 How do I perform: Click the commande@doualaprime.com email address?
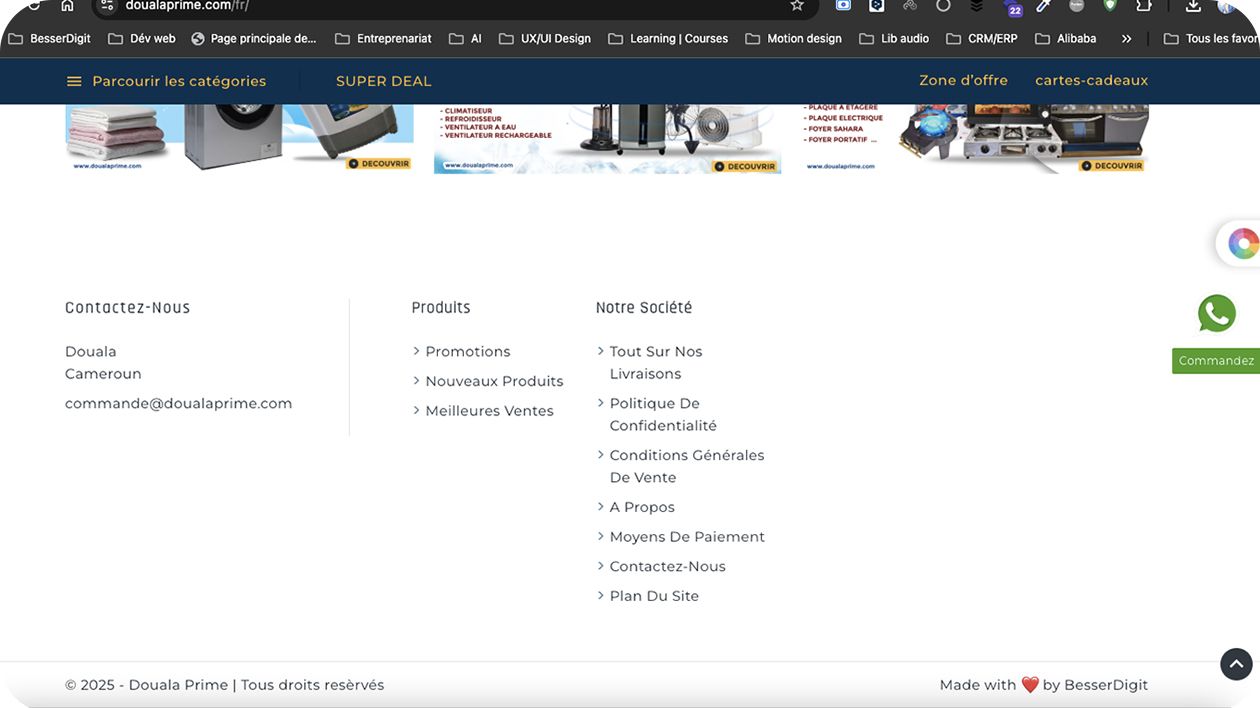pyautogui.click(x=179, y=403)
